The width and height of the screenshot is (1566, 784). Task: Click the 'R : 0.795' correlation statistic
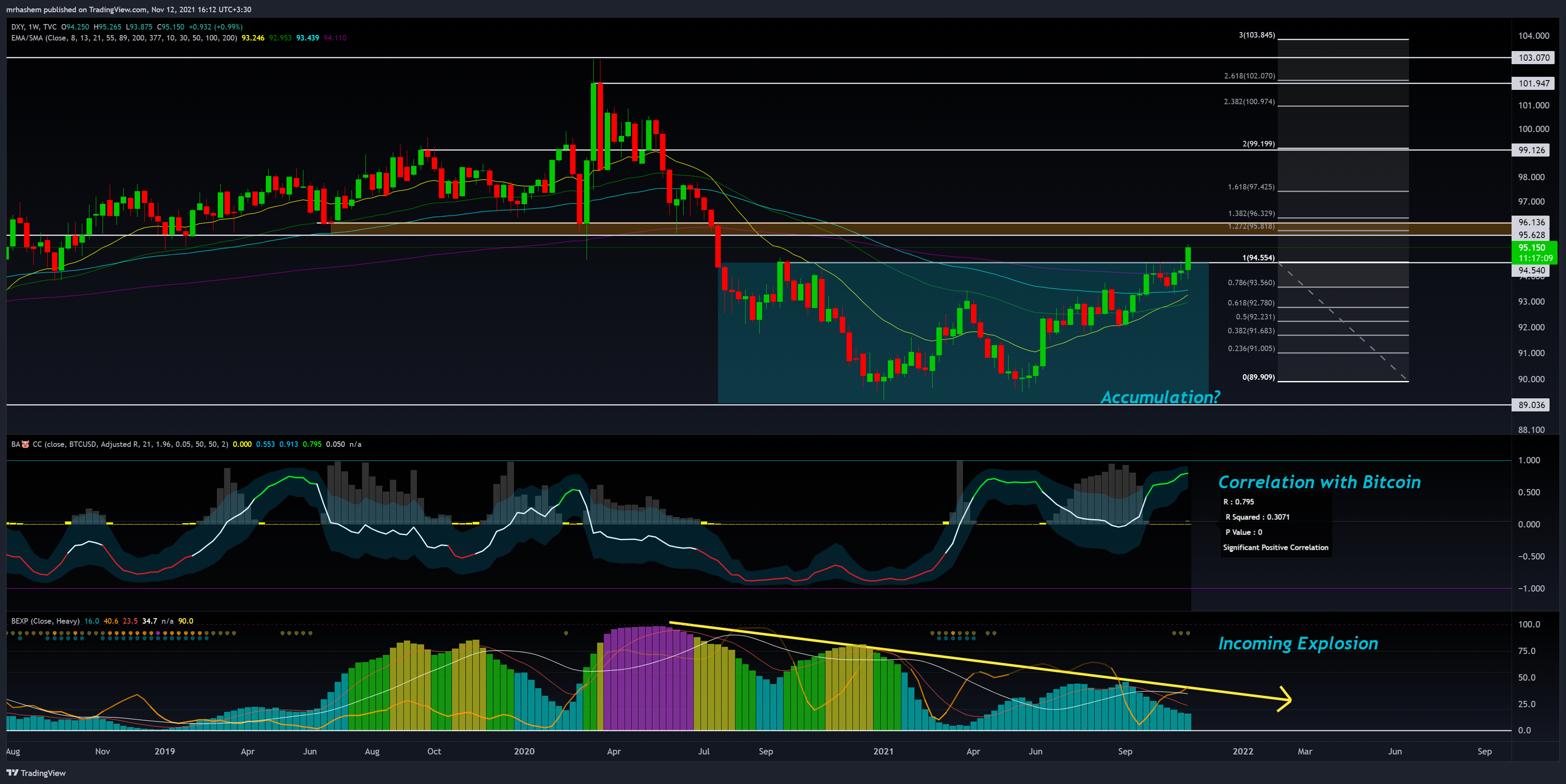(1239, 502)
